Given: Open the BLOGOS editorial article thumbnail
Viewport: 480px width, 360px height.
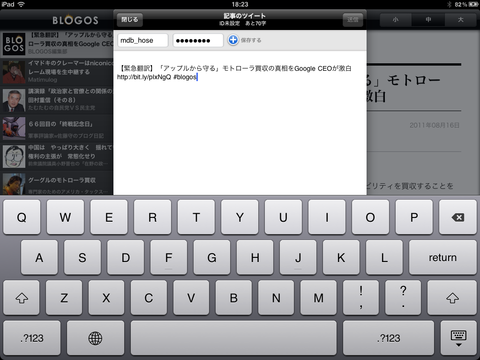Looking at the screenshot, I should [14, 44].
